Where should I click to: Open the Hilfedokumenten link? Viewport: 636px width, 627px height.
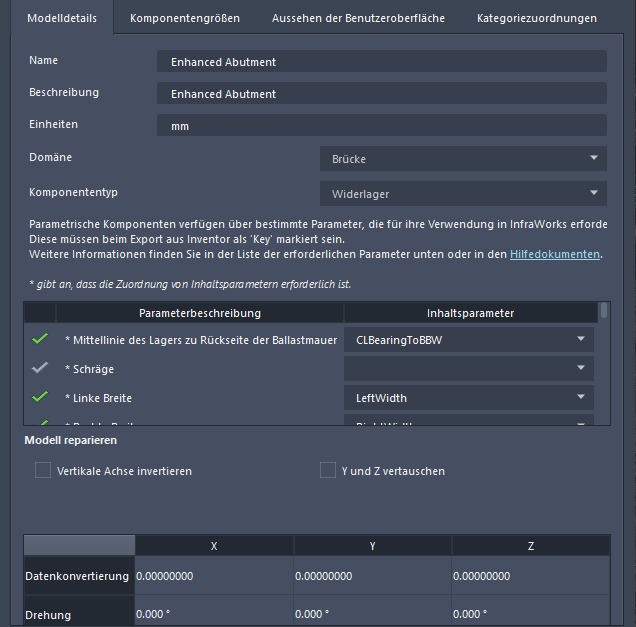(555, 254)
